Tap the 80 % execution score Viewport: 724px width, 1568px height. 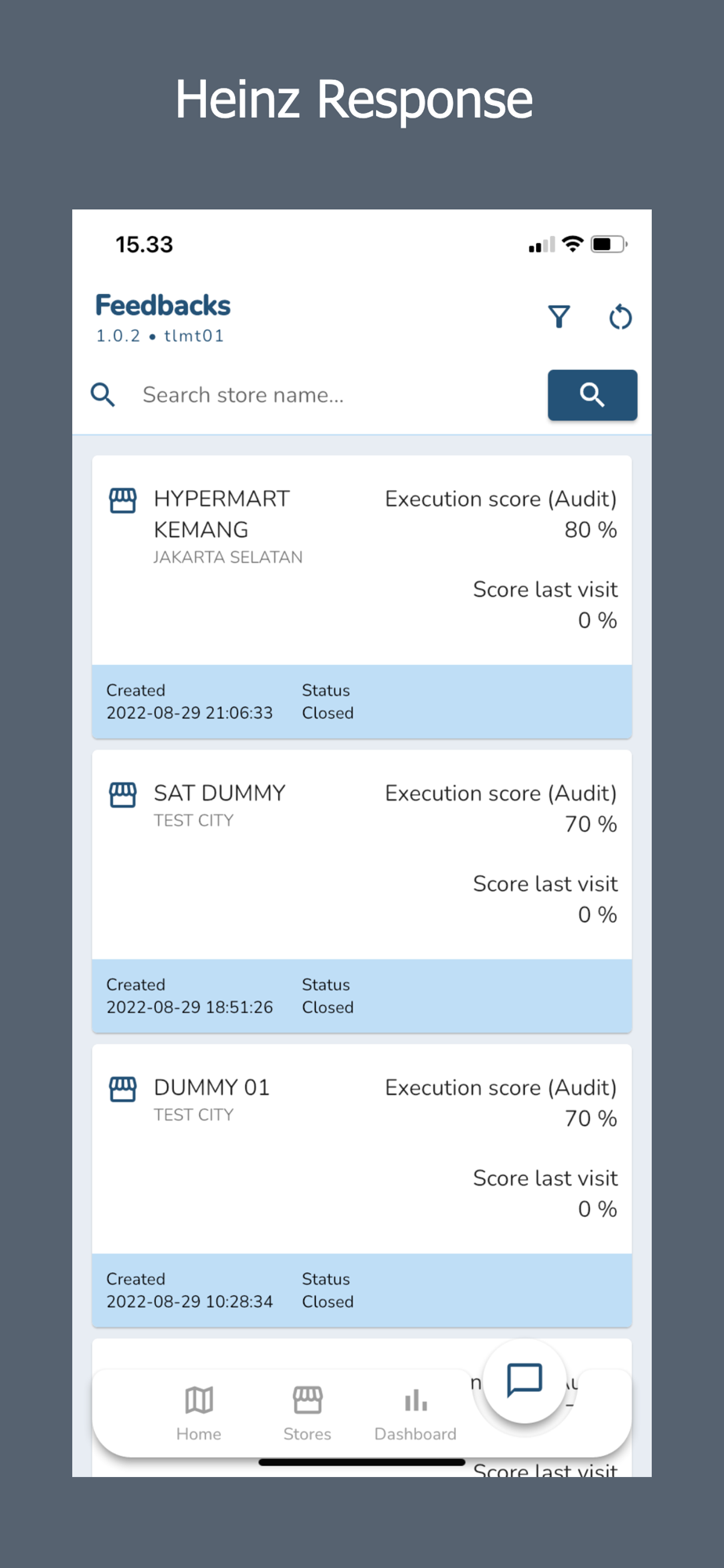coord(591,530)
